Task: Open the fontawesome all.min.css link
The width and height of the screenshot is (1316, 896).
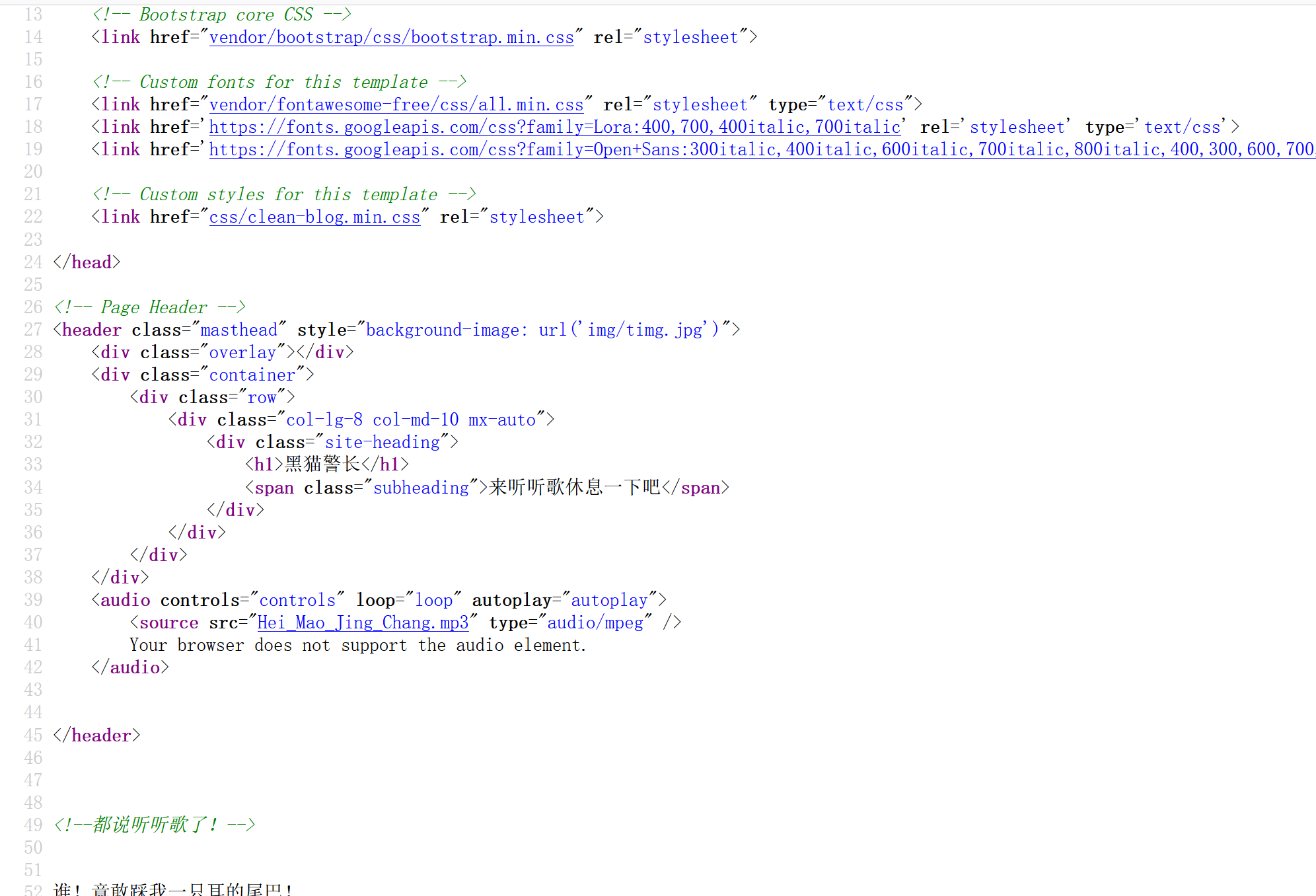Action: (396, 105)
